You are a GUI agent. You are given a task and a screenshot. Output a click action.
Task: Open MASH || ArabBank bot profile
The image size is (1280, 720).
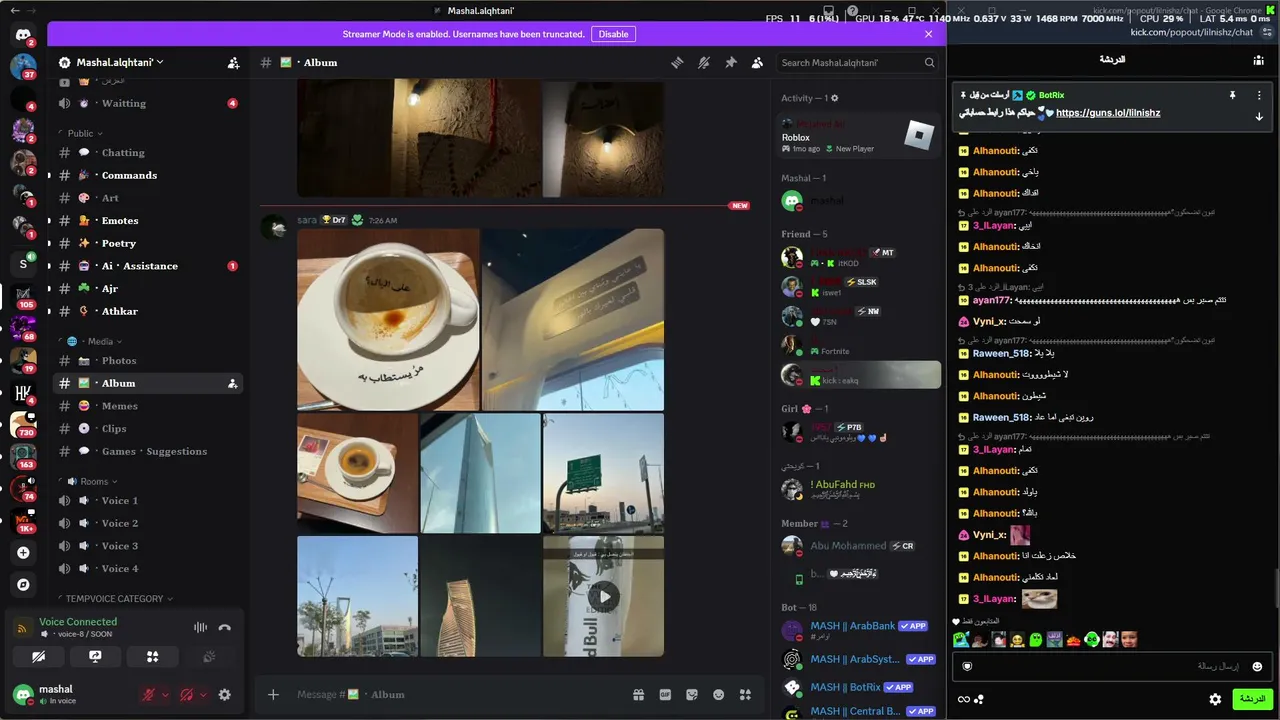tap(859, 630)
